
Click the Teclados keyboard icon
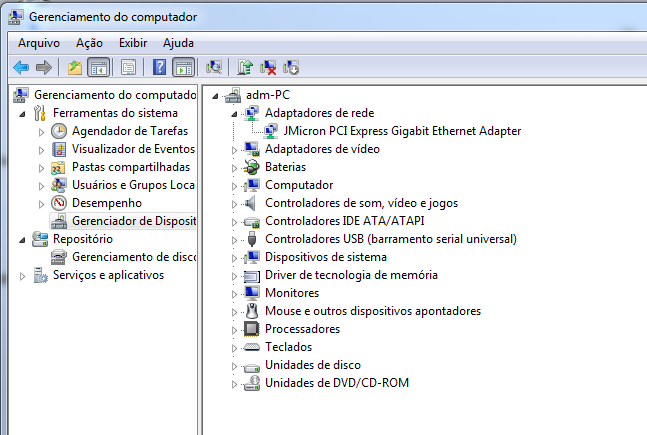(x=252, y=347)
